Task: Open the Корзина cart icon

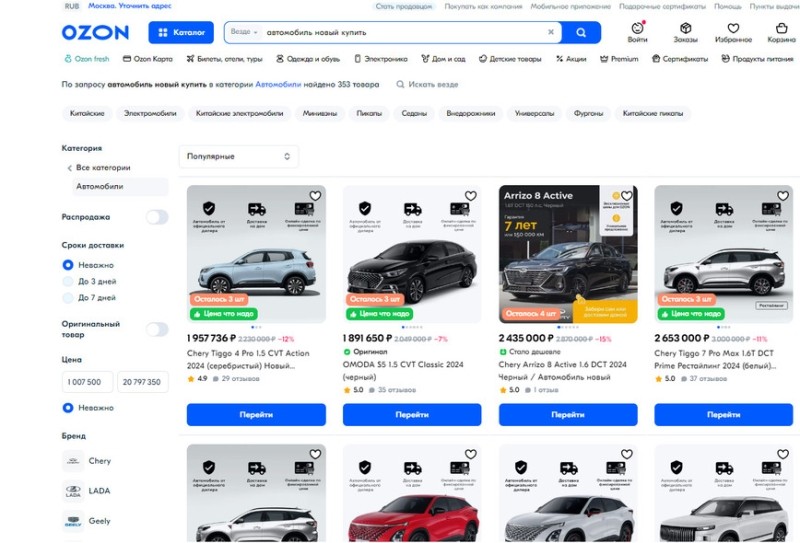Action: point(781,29)
